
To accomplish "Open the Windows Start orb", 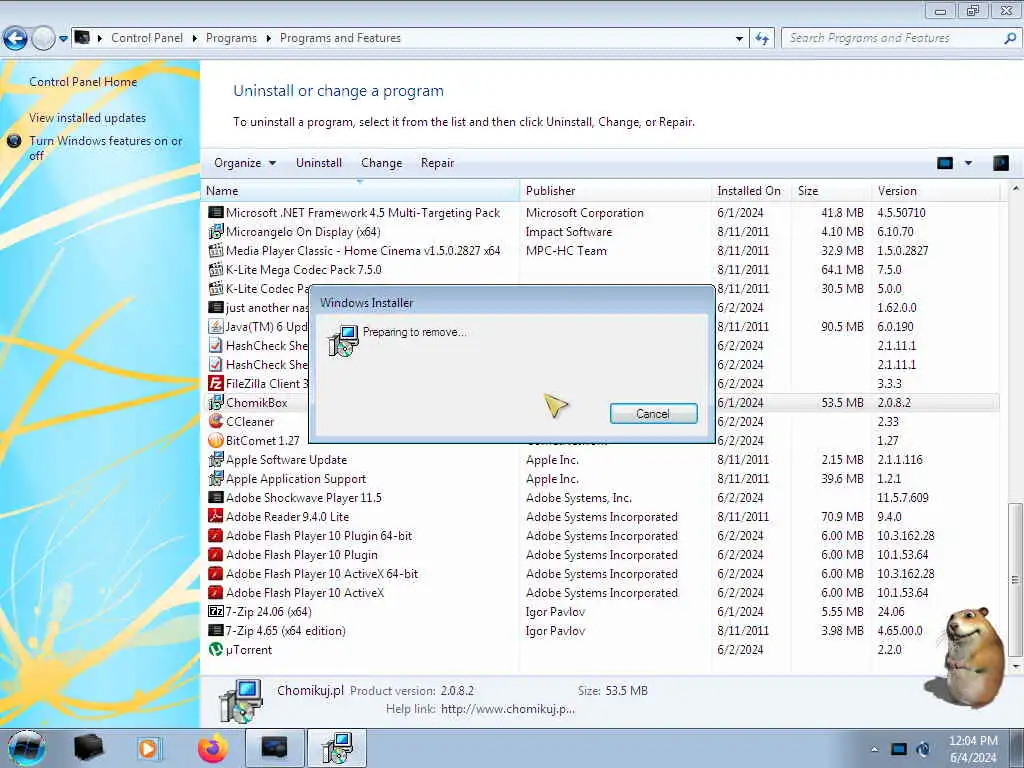I will click(27, 748).
